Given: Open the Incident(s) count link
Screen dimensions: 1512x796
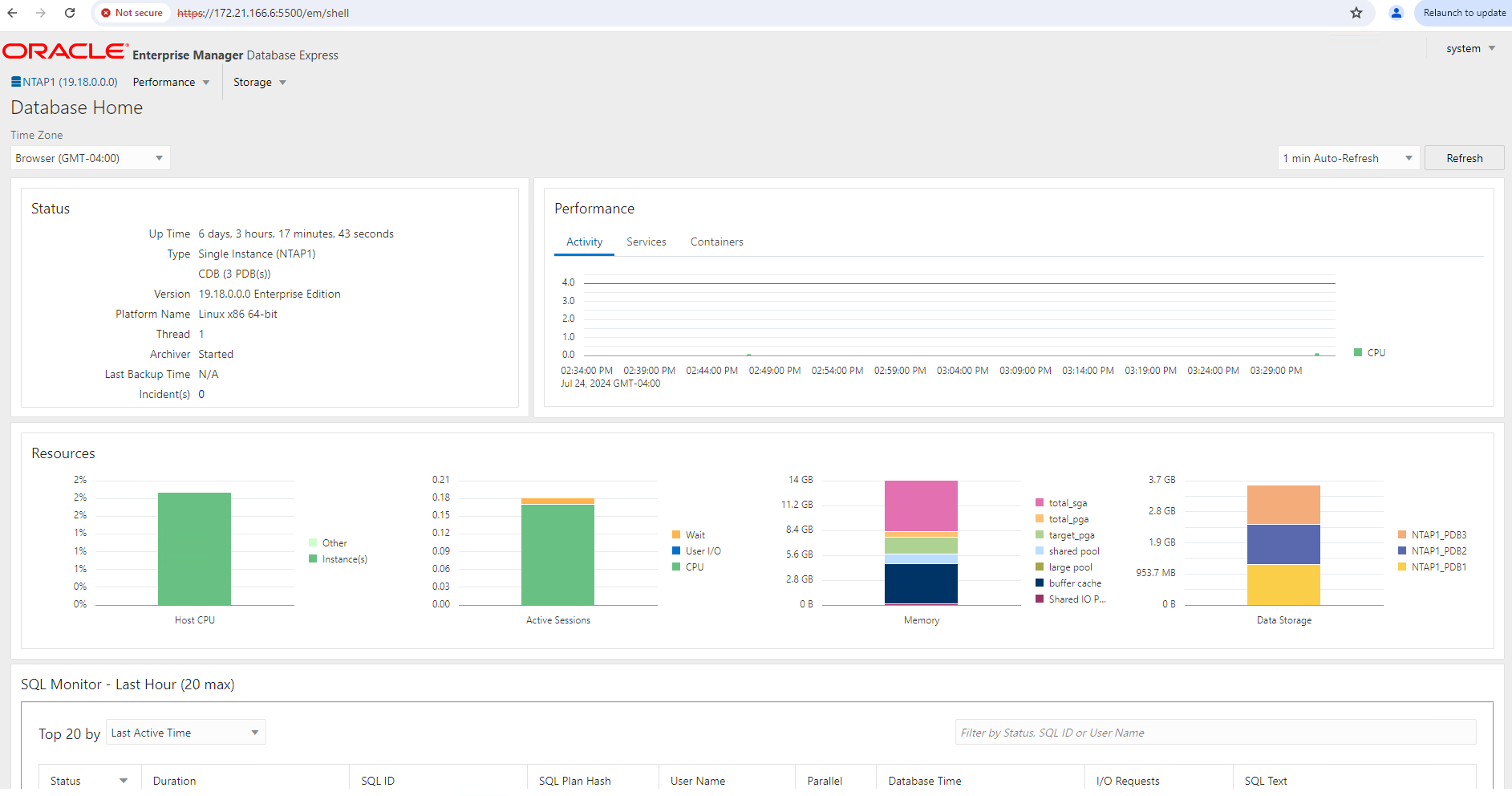Looking at the screenshot, I should tap(201, 395).
